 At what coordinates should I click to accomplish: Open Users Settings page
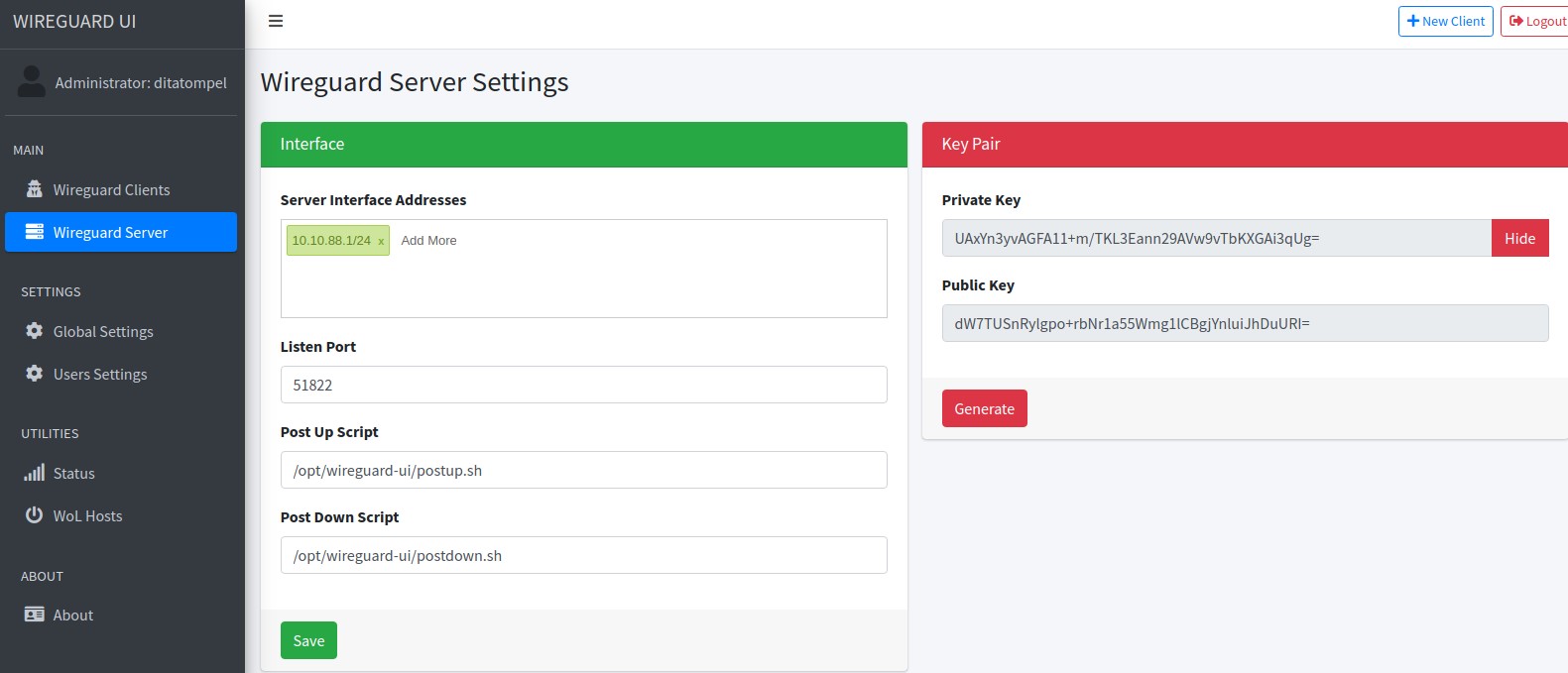tap(121, 374)
